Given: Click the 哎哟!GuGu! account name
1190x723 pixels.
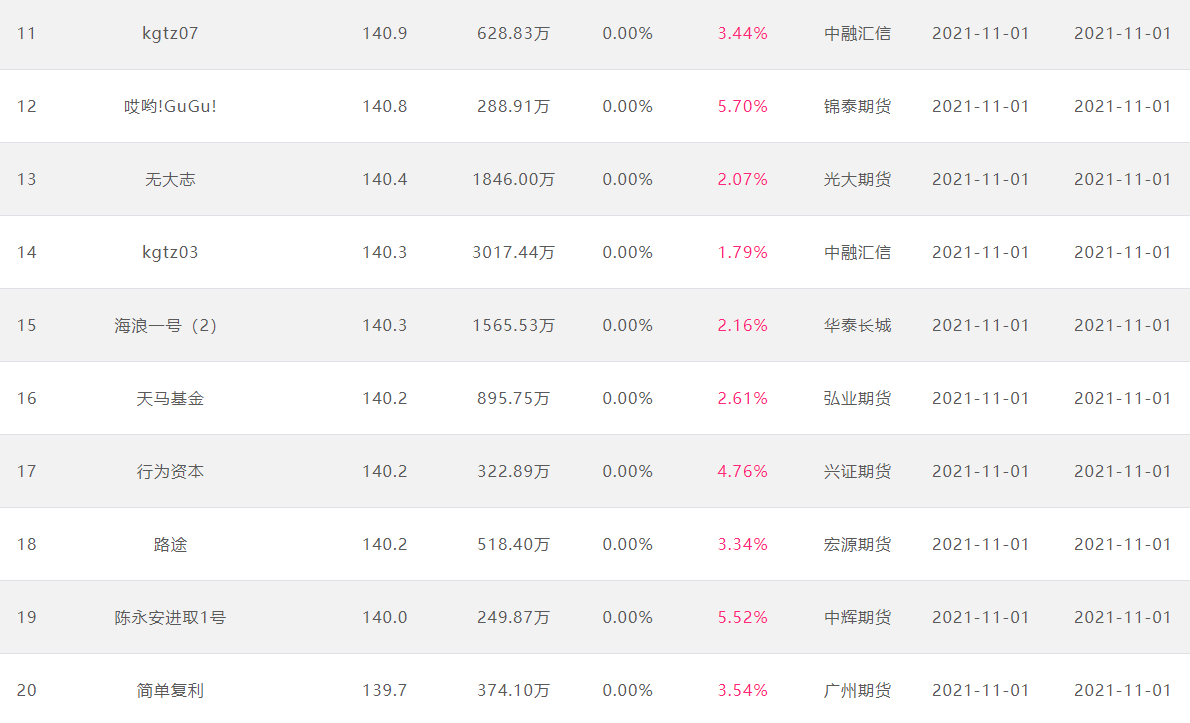Looking at the screenshot, I should (170, 106).
